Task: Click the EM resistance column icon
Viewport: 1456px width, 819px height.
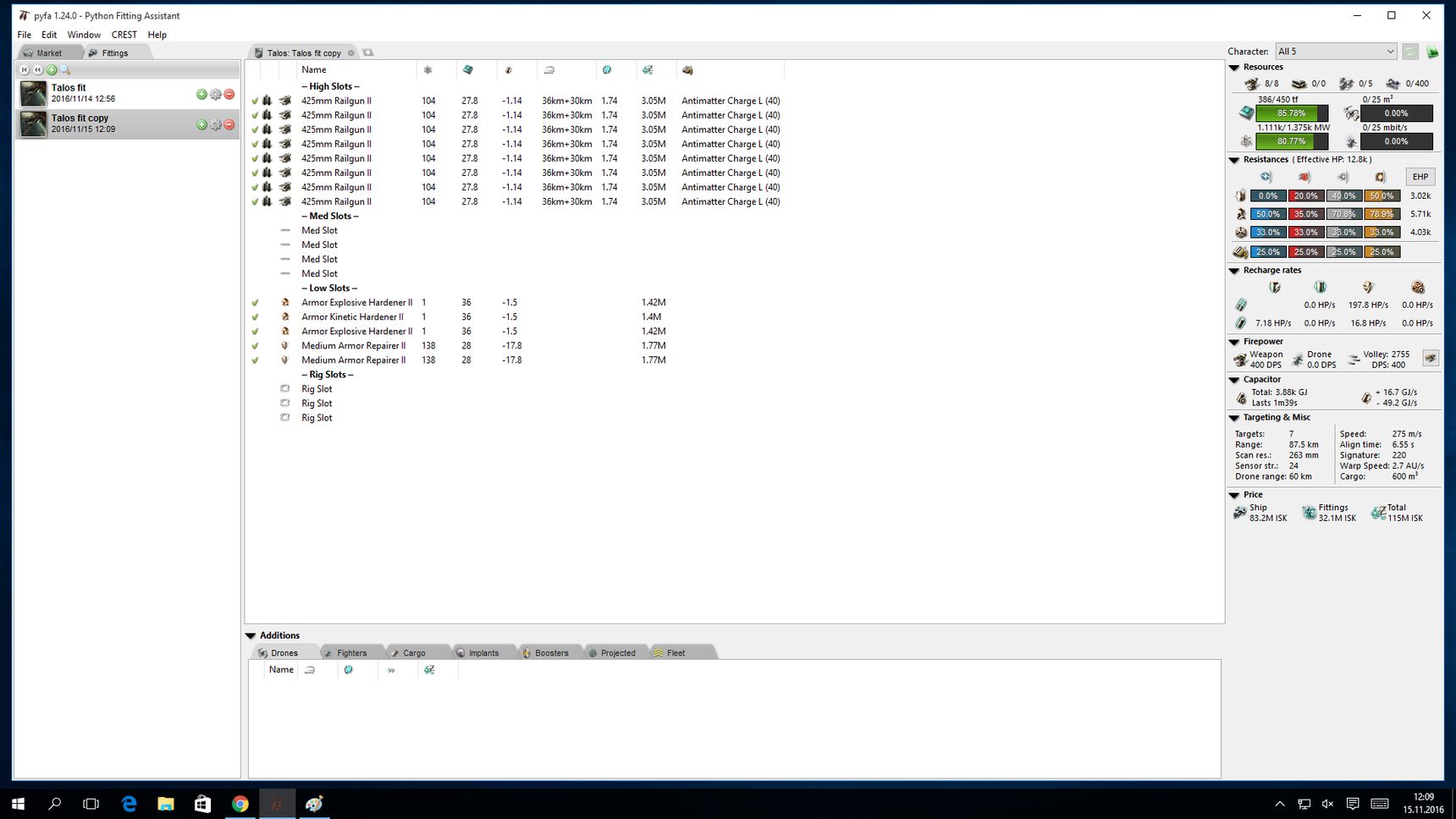Action: [1266, 177]
